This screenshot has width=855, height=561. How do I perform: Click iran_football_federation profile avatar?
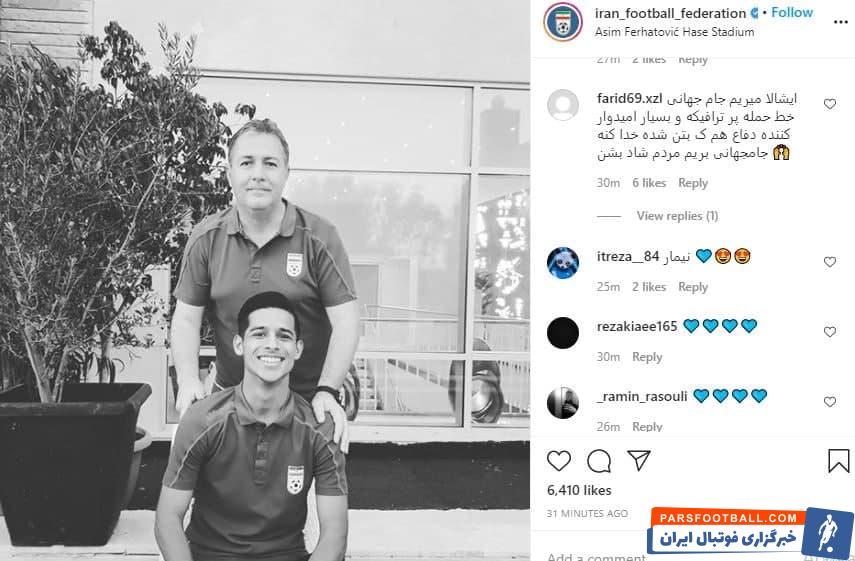point(563,22)
